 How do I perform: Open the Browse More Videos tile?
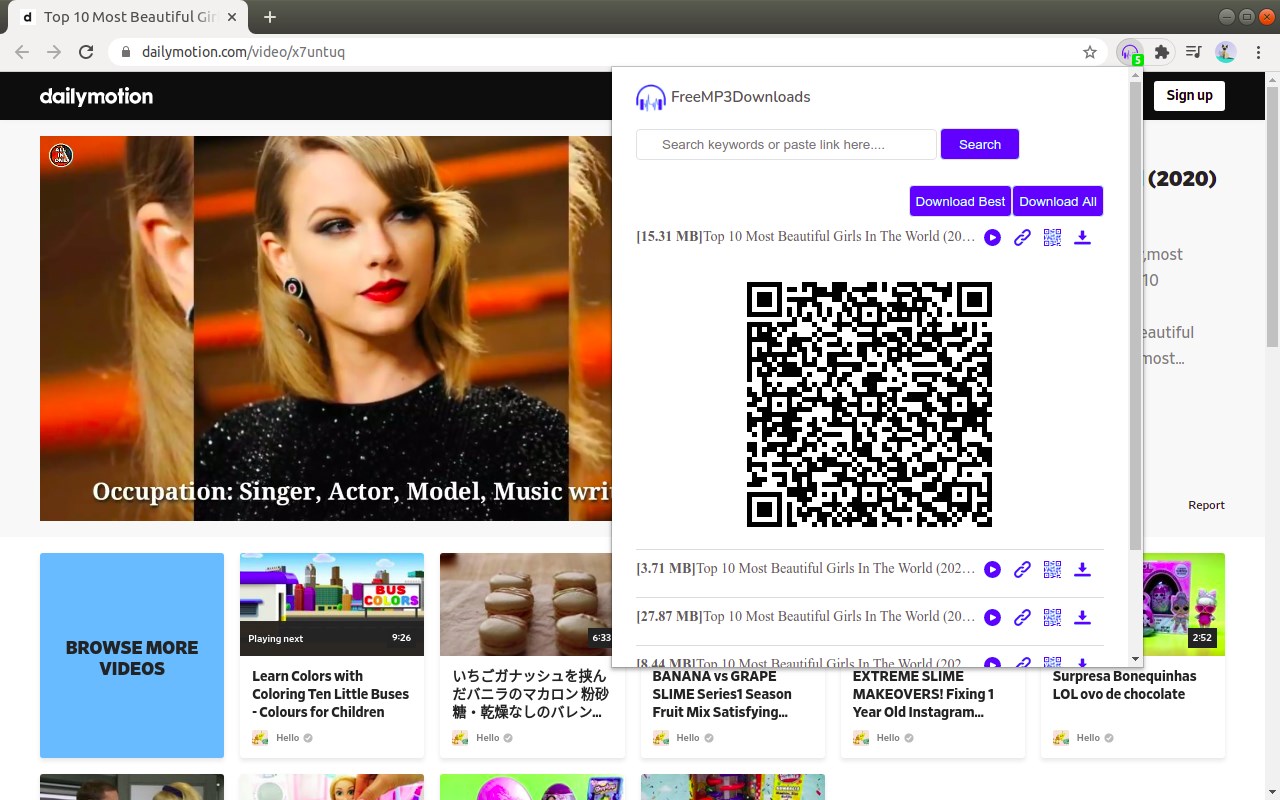click(x=132, y=656)
